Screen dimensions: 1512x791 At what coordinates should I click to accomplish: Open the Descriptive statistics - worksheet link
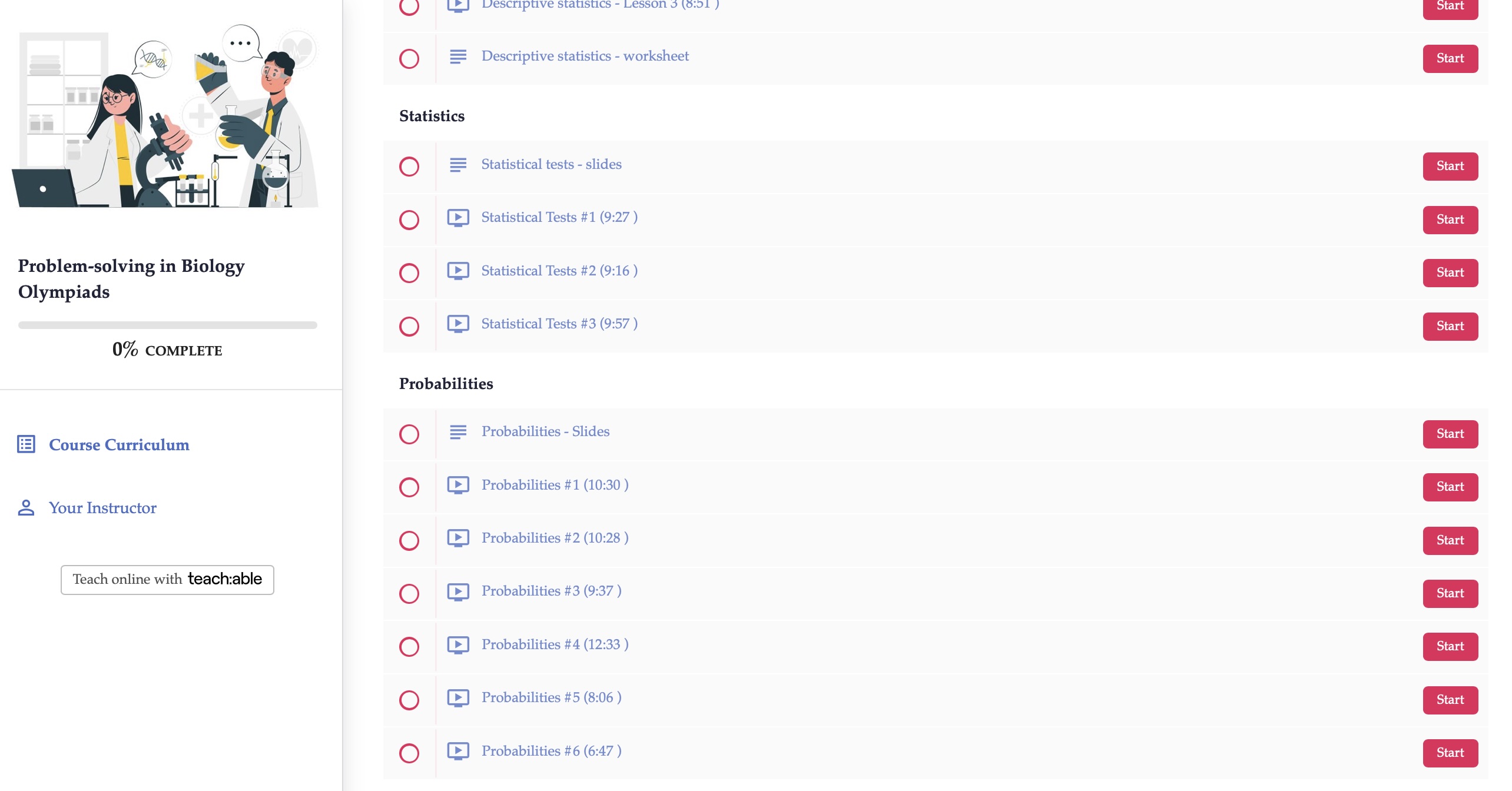(585, 56)
